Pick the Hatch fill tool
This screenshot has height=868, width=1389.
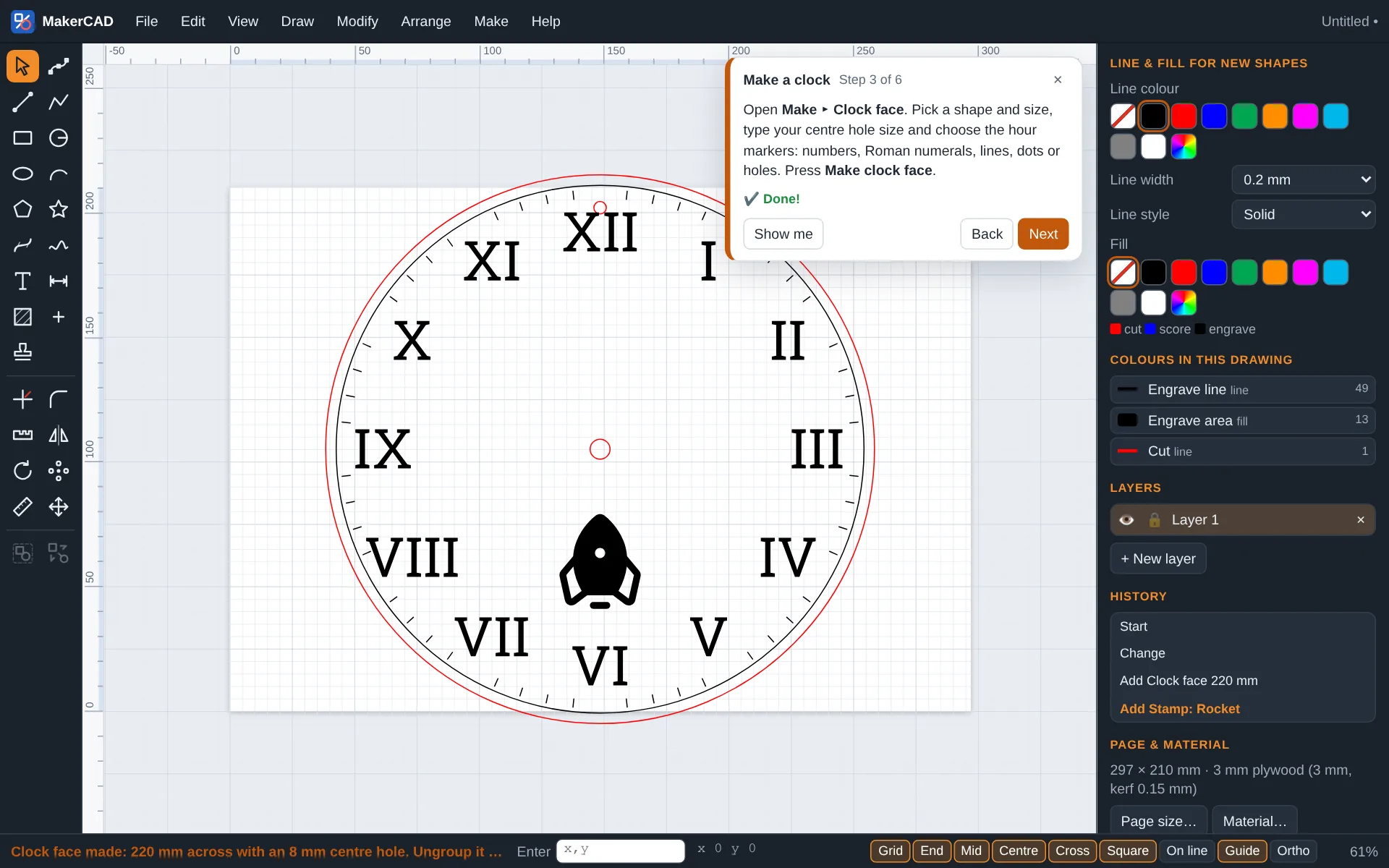pyautogui.click(x=22, y=317)
